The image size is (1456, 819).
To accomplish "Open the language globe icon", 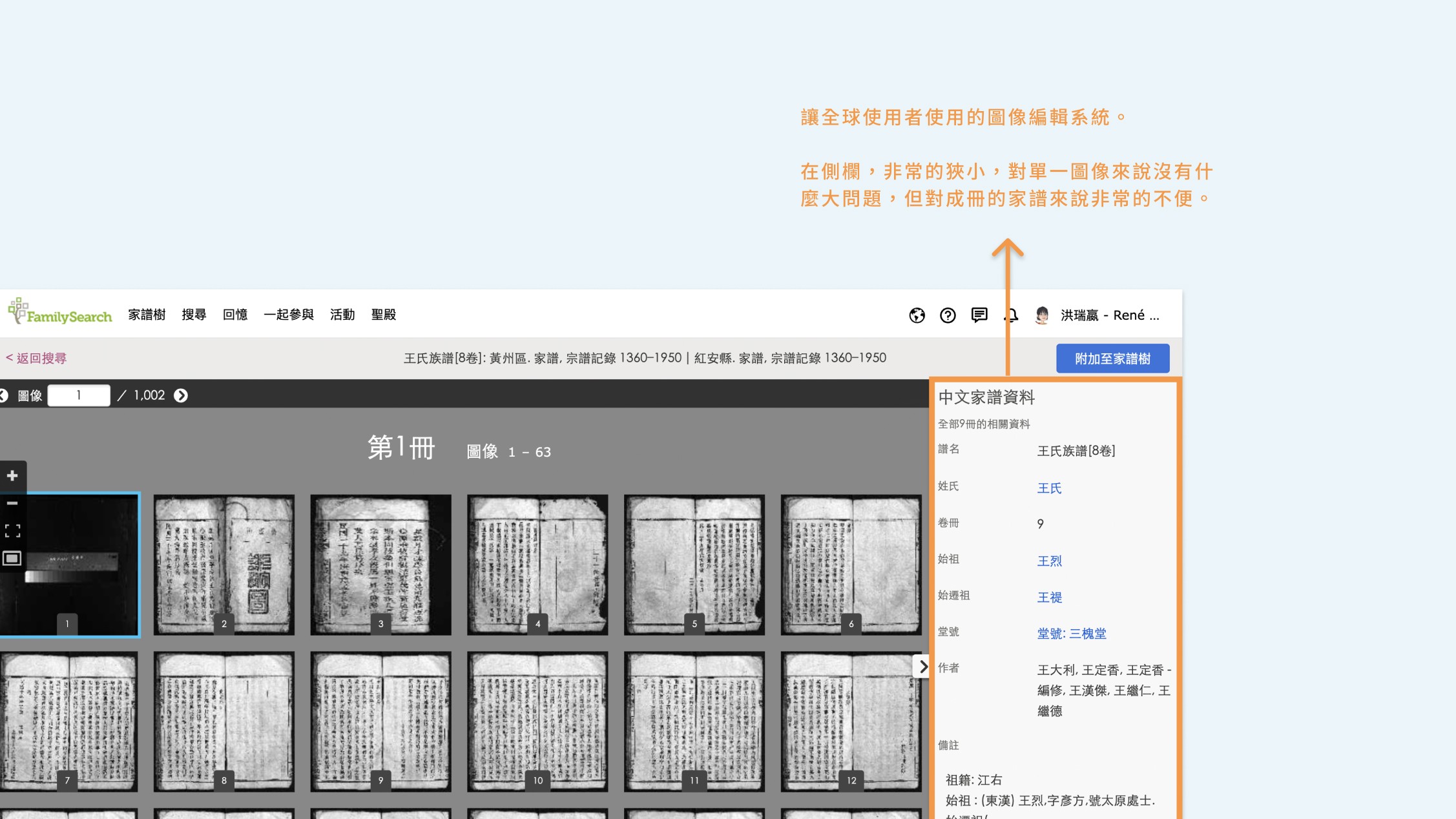I will tap(917, 315).
